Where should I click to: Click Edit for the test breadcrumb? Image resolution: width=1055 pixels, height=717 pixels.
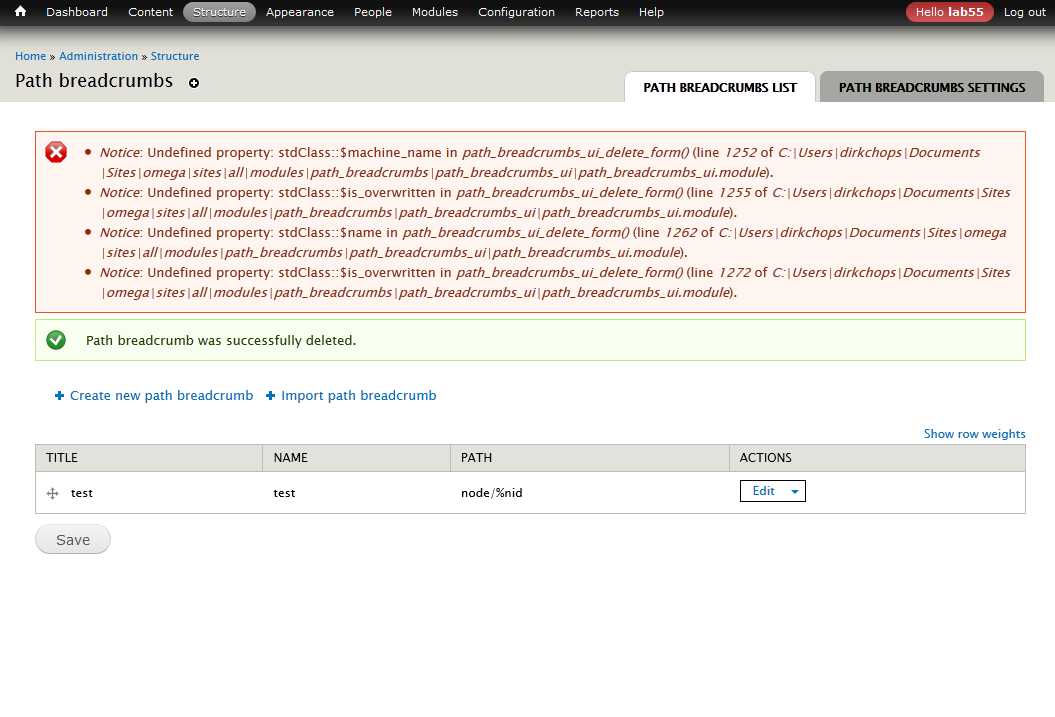click(763, 491)
